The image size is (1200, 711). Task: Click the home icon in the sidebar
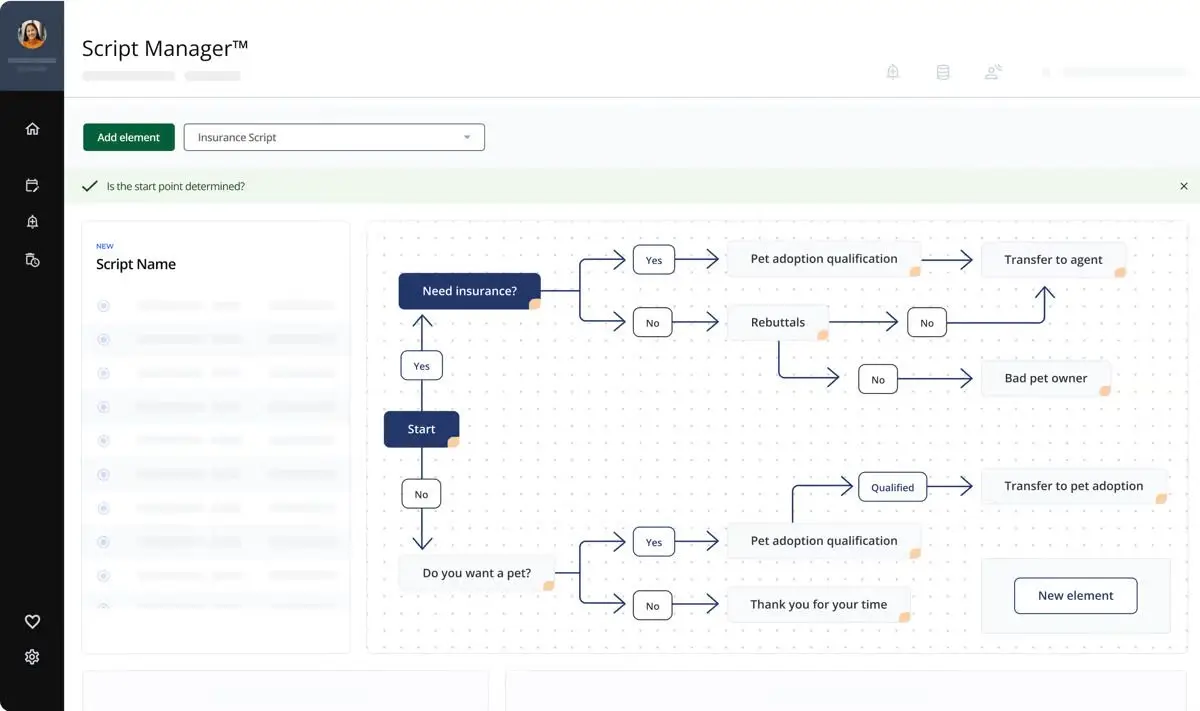(x=32, y=129)
